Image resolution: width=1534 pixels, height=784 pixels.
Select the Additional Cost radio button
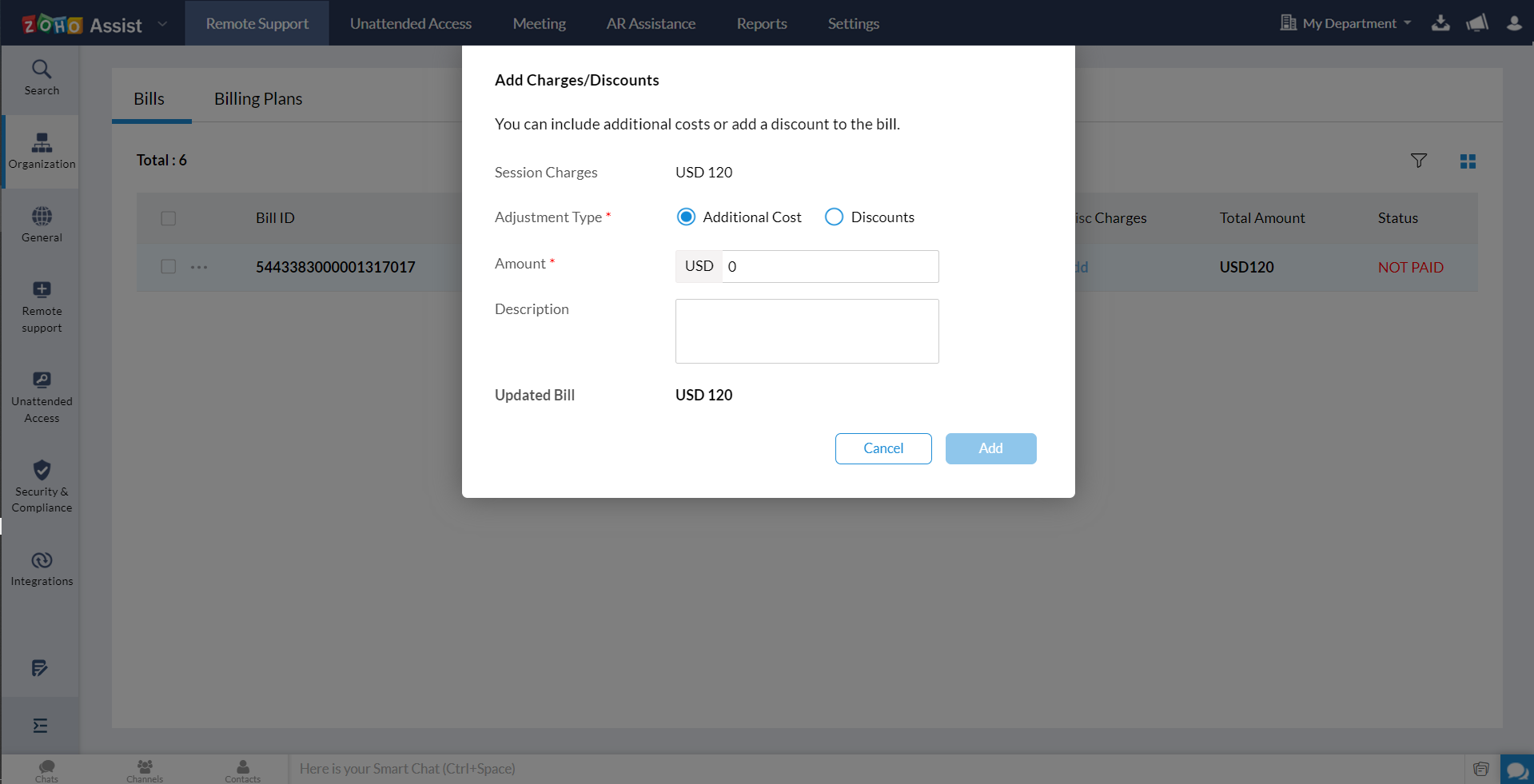click(x=686, y=217)
